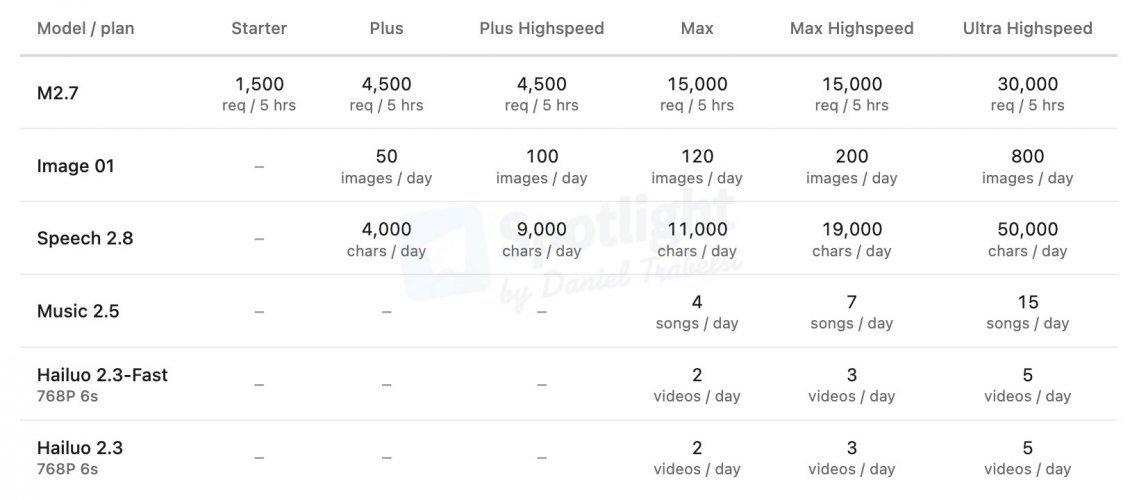
Task: Select the 50,000 chars / day cell
Action: [x=1027, y=239]
